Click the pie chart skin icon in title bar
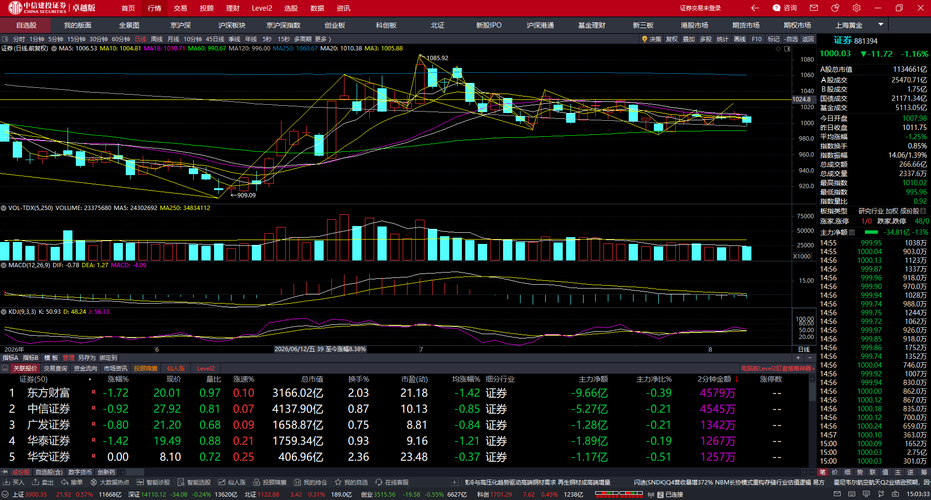This screenshot has height=500, width=931. point(835,8)
